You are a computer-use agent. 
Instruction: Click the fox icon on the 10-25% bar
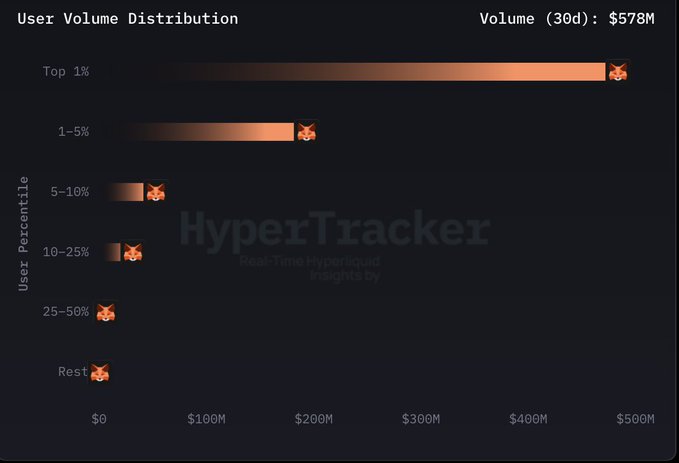[x=133, y=252]
